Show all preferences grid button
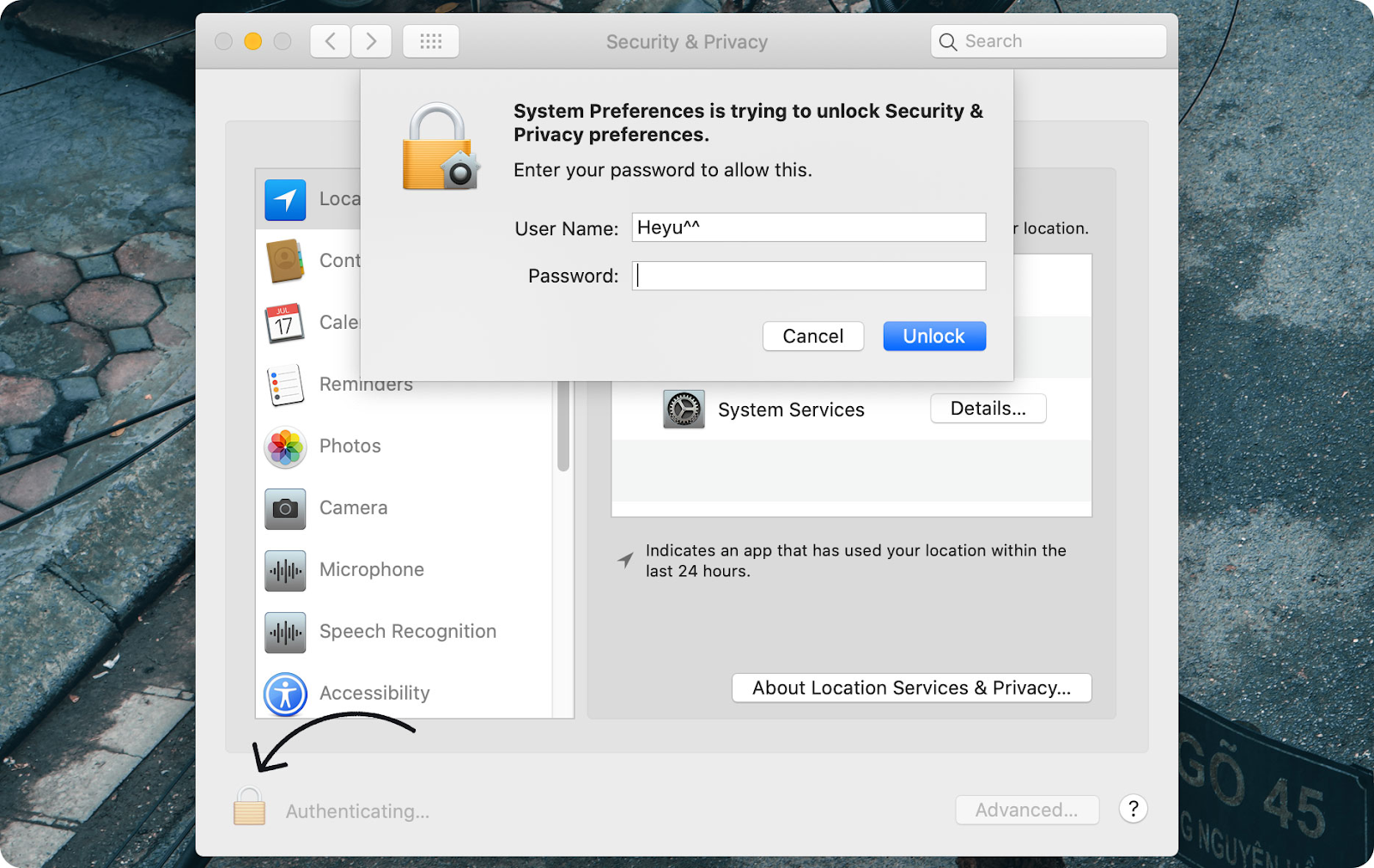1374x868 pixels. pos(431,41)
